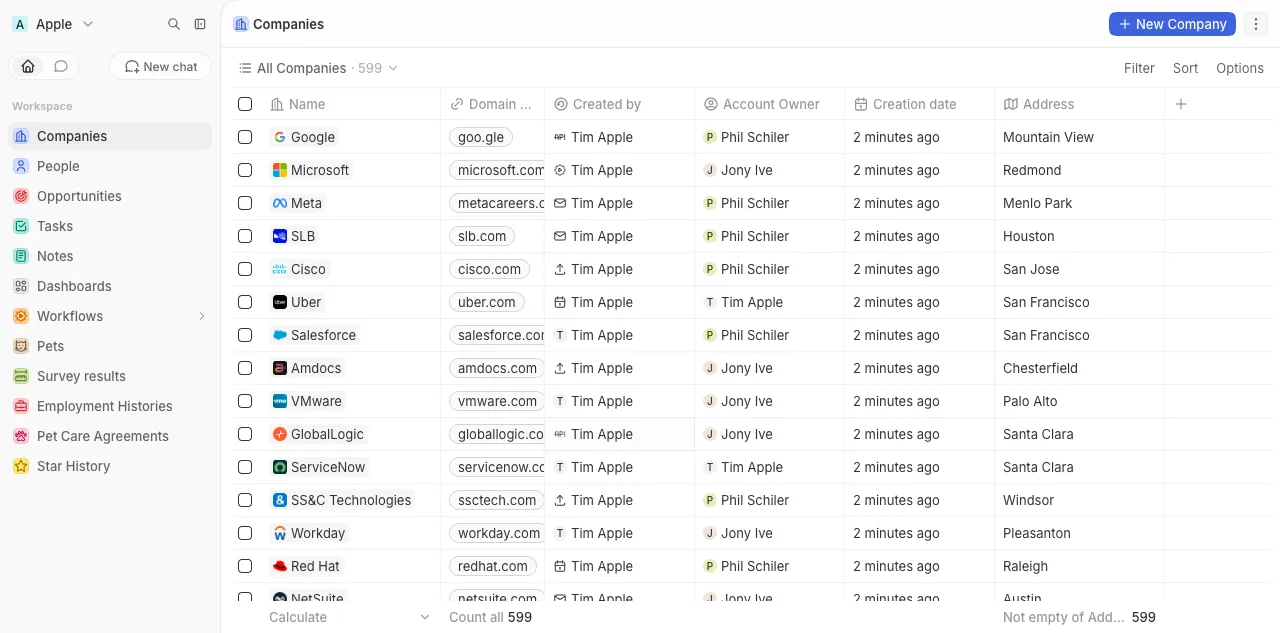Viewport: 1280px width, 633px height.
Task: Click the Companies building icon in header
Action: pos(241,24)
